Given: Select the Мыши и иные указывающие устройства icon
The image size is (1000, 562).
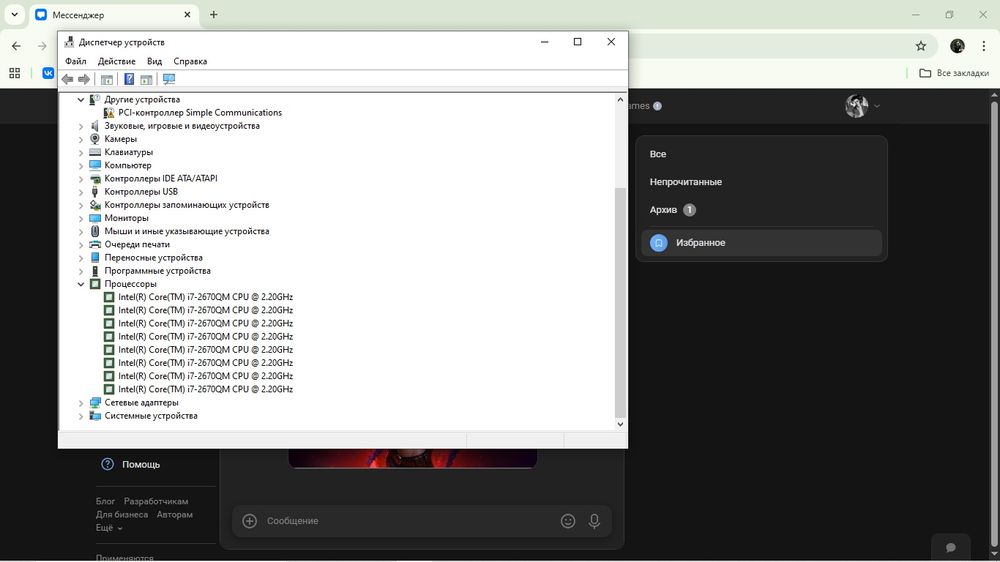Looking at the screenshot, I should 95,231.
